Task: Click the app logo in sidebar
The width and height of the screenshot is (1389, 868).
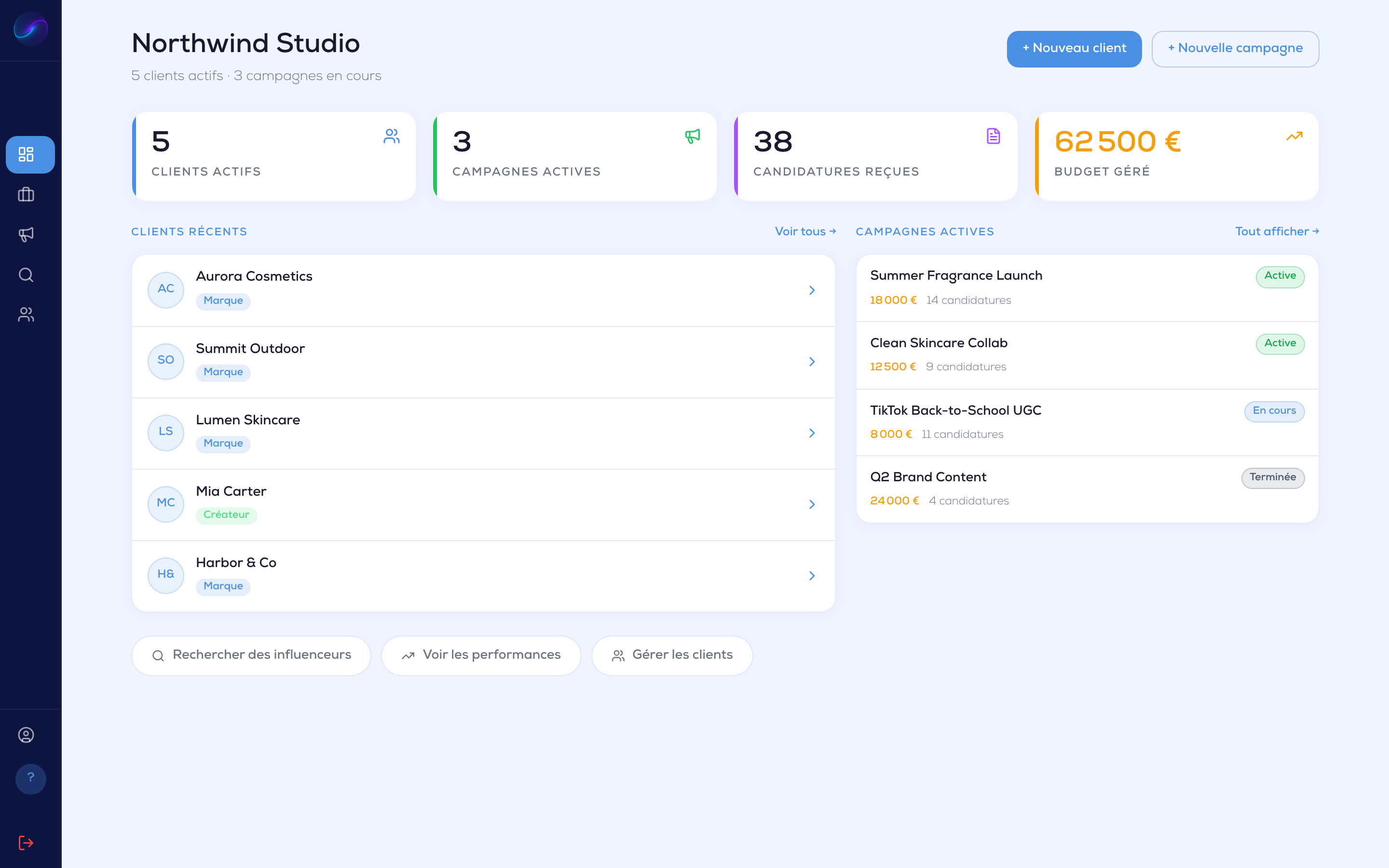Action: pyautogui.click(x=31, y=29)
